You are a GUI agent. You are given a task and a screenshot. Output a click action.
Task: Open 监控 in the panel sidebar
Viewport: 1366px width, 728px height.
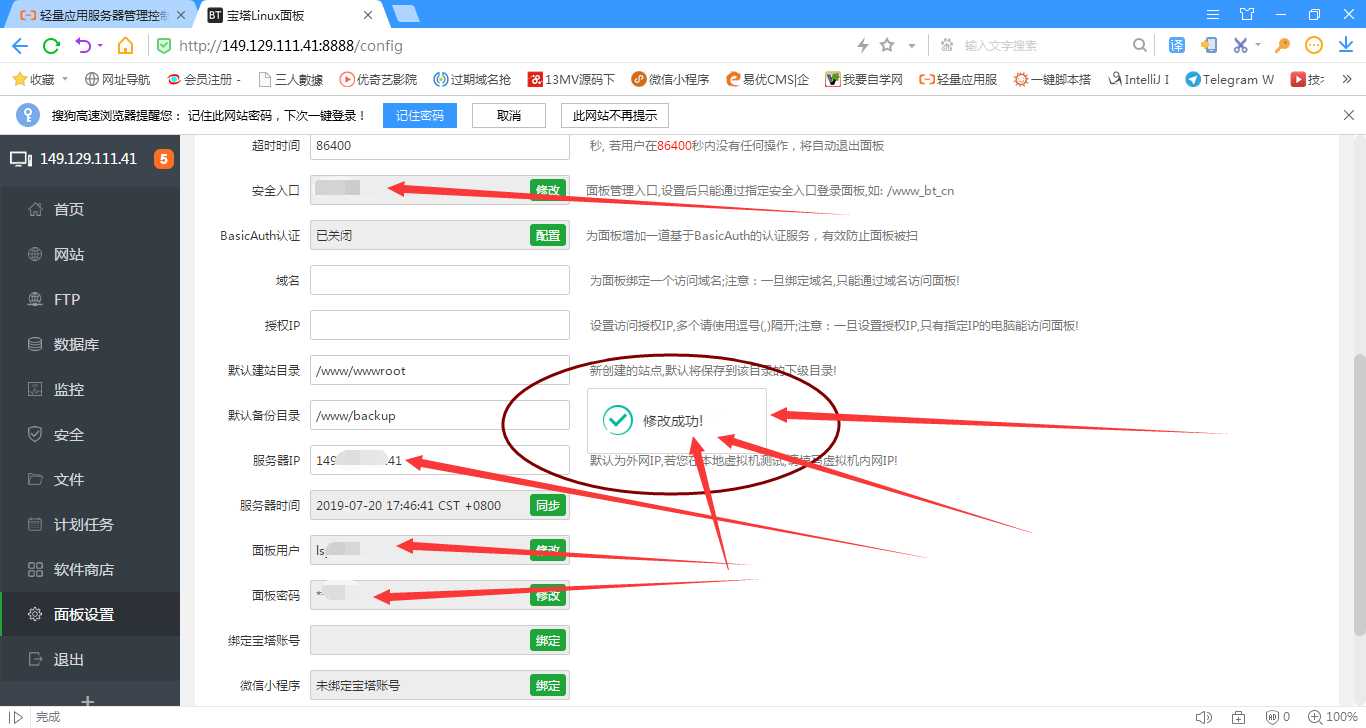tap(90, 389)
